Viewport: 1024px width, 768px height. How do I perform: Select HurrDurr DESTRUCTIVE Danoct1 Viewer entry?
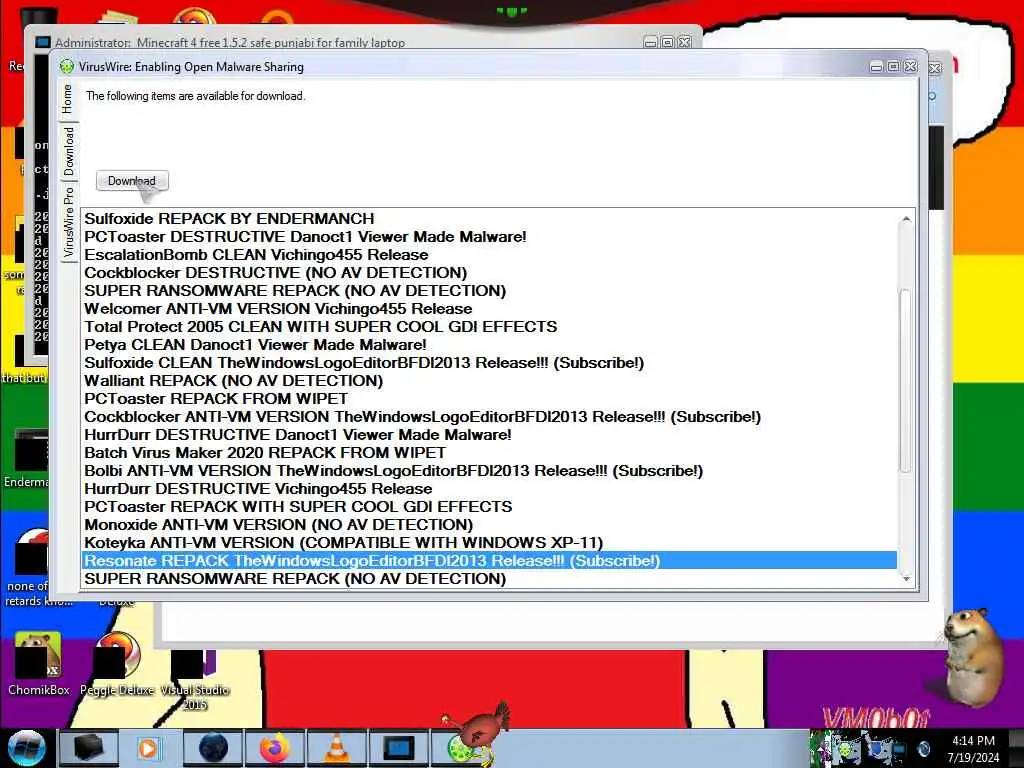pos(490,435)
